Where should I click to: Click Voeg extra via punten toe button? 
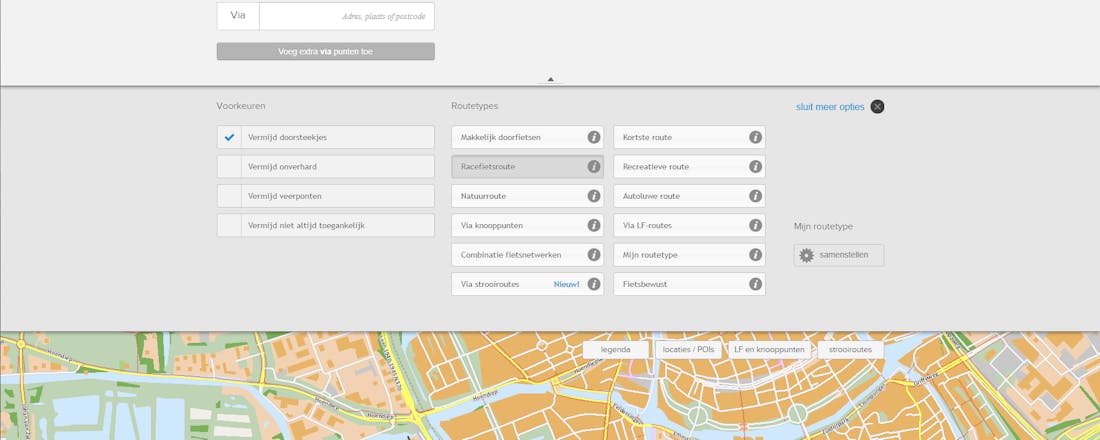pos(326,51)
